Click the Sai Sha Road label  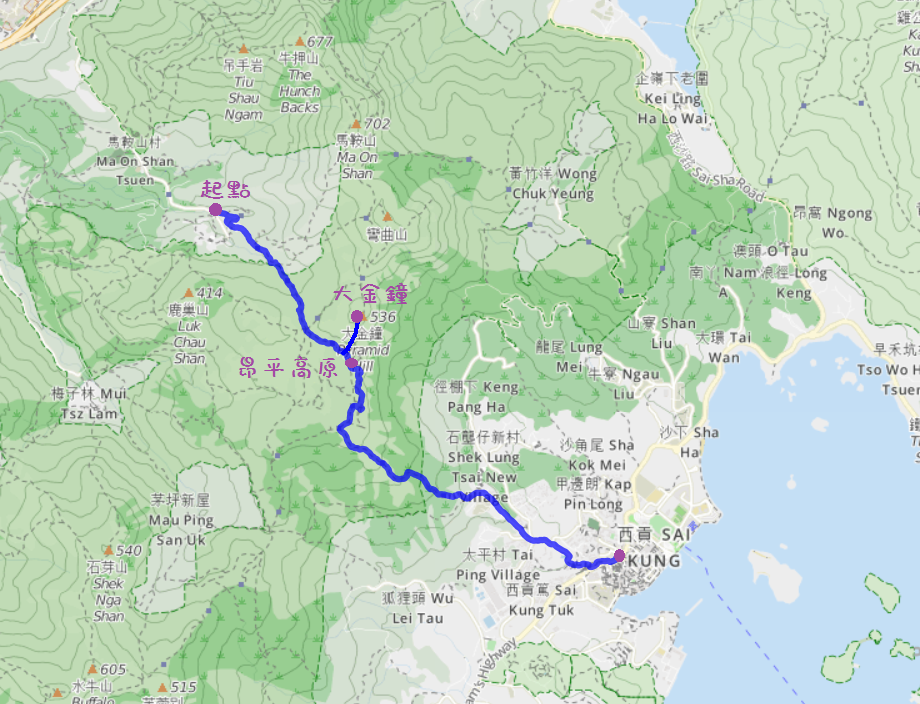(x=716, y=167)
